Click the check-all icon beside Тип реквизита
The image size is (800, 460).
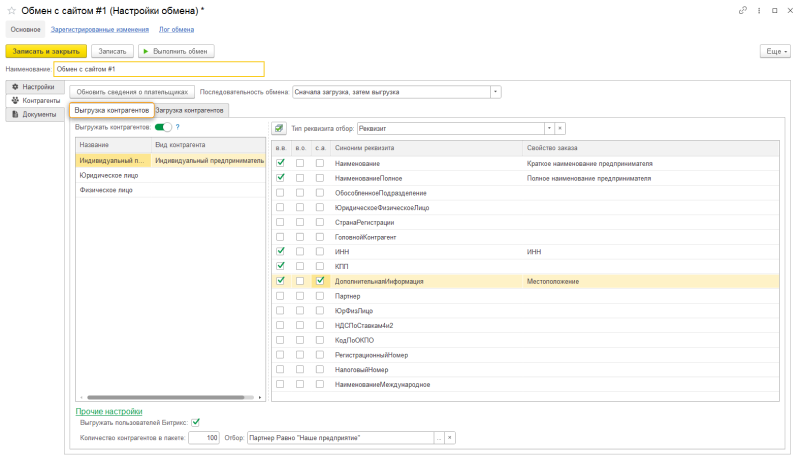click(x=279, y=128)
